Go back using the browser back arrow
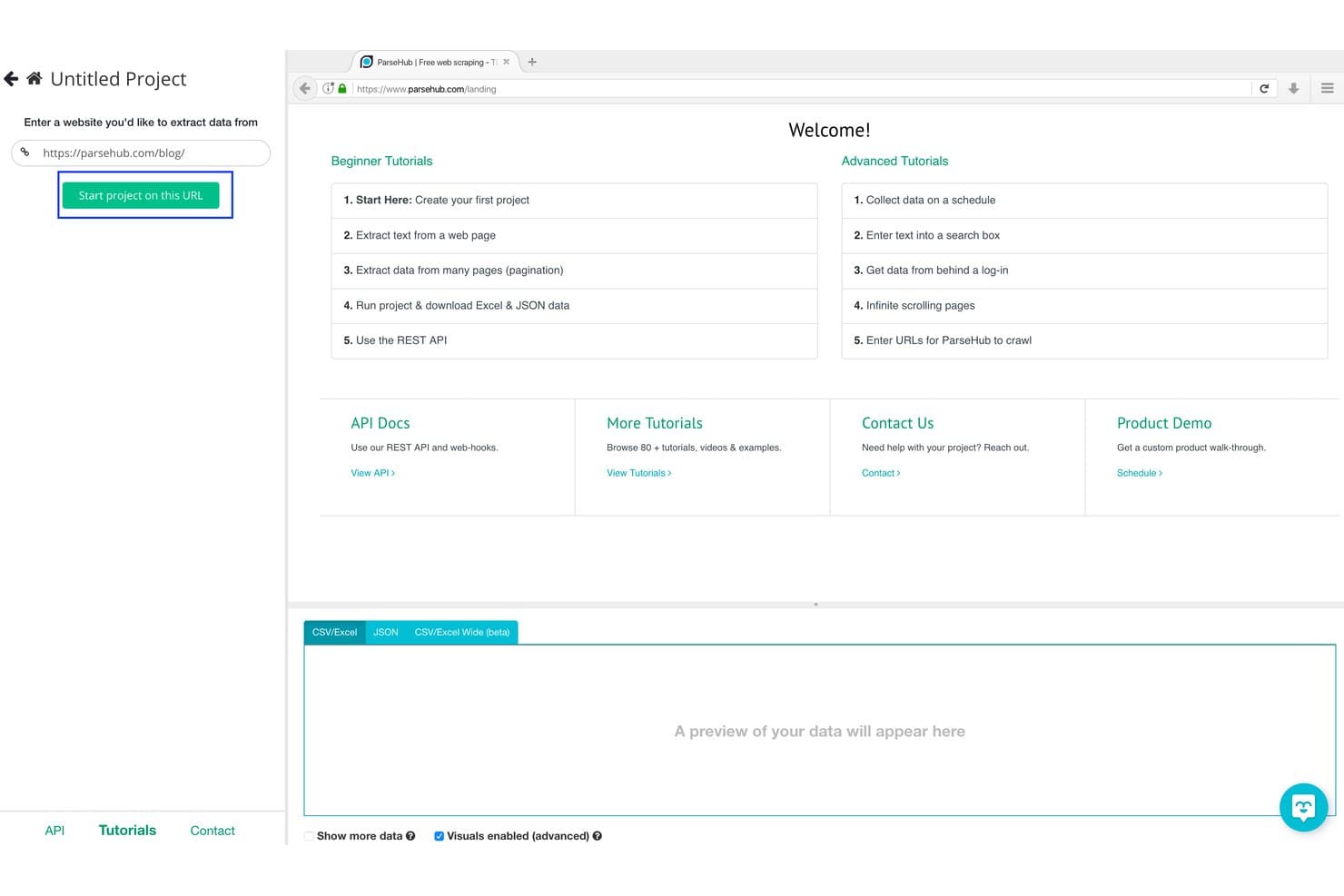 tap(305, 88)
